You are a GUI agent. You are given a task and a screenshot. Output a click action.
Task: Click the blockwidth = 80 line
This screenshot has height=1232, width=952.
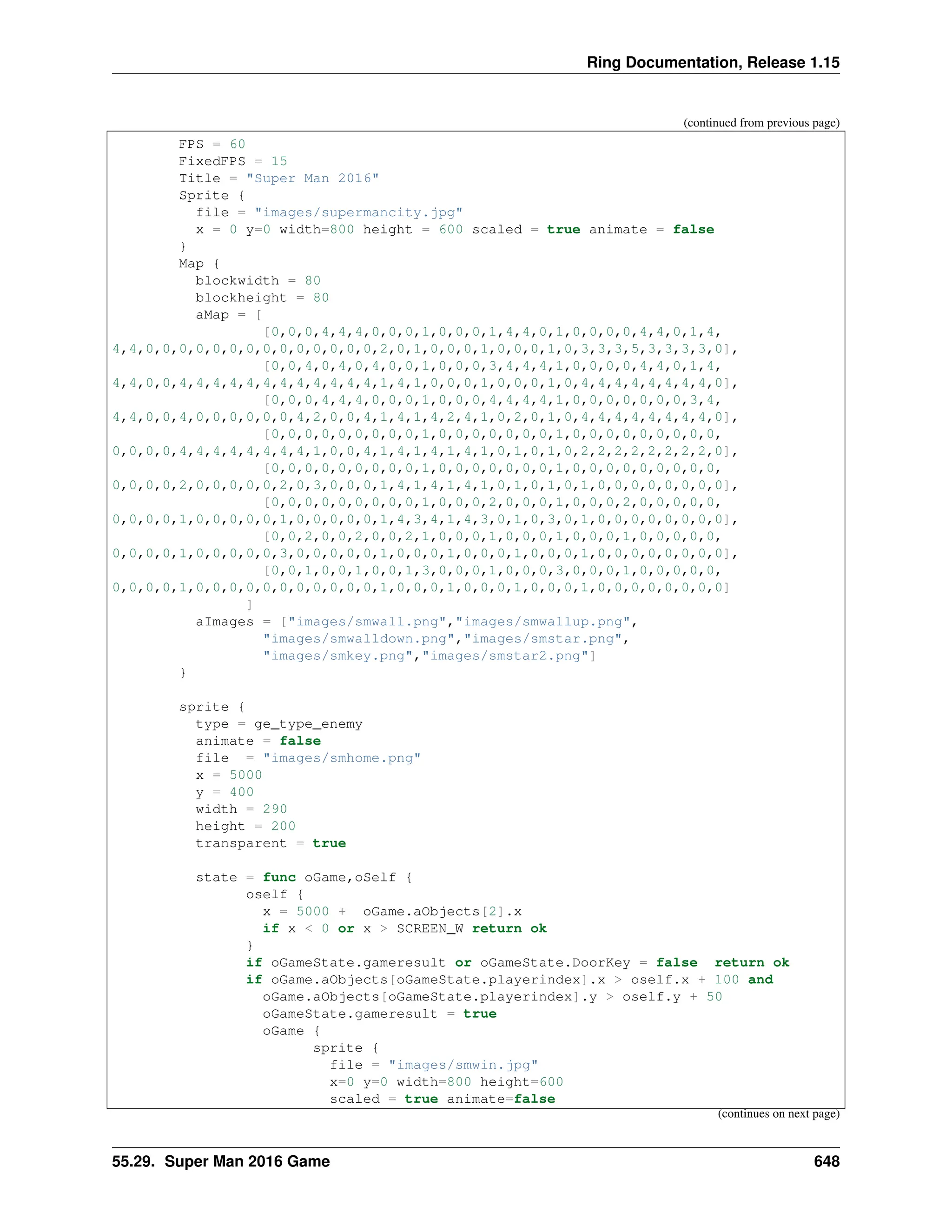click(258, 281)
